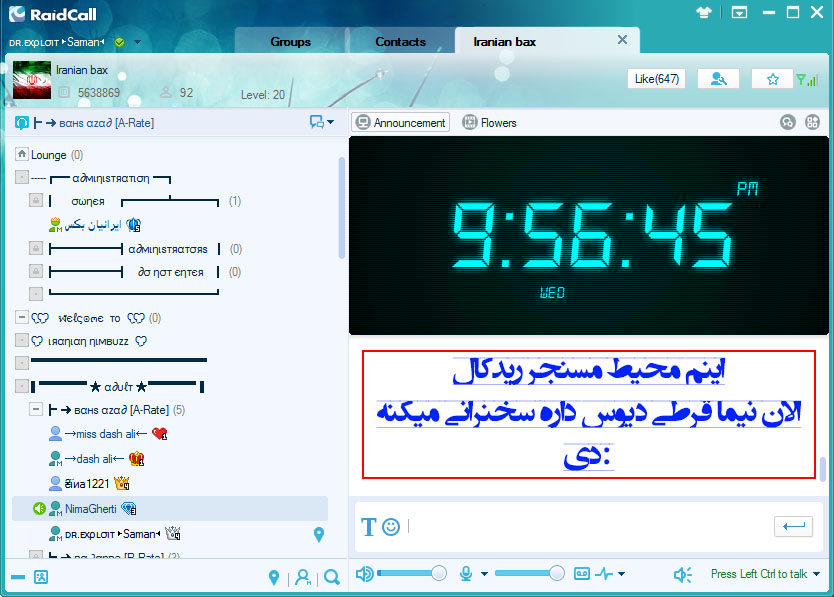Open the Announcement tab
The height and width of the screenshot is (597, 834).
[x=401, y=122]
